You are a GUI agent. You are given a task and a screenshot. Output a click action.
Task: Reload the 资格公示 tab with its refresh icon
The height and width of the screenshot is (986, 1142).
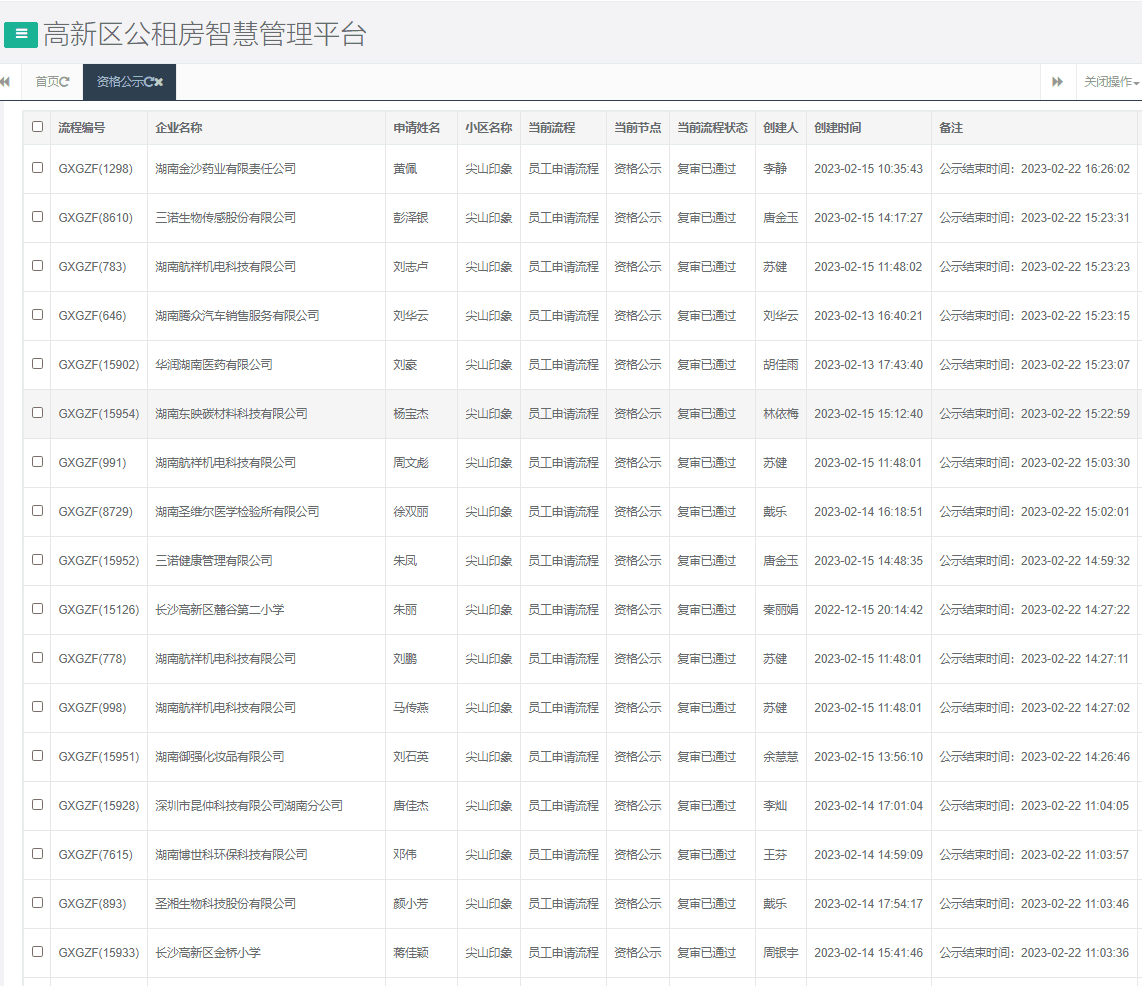(x=148, y=82)
